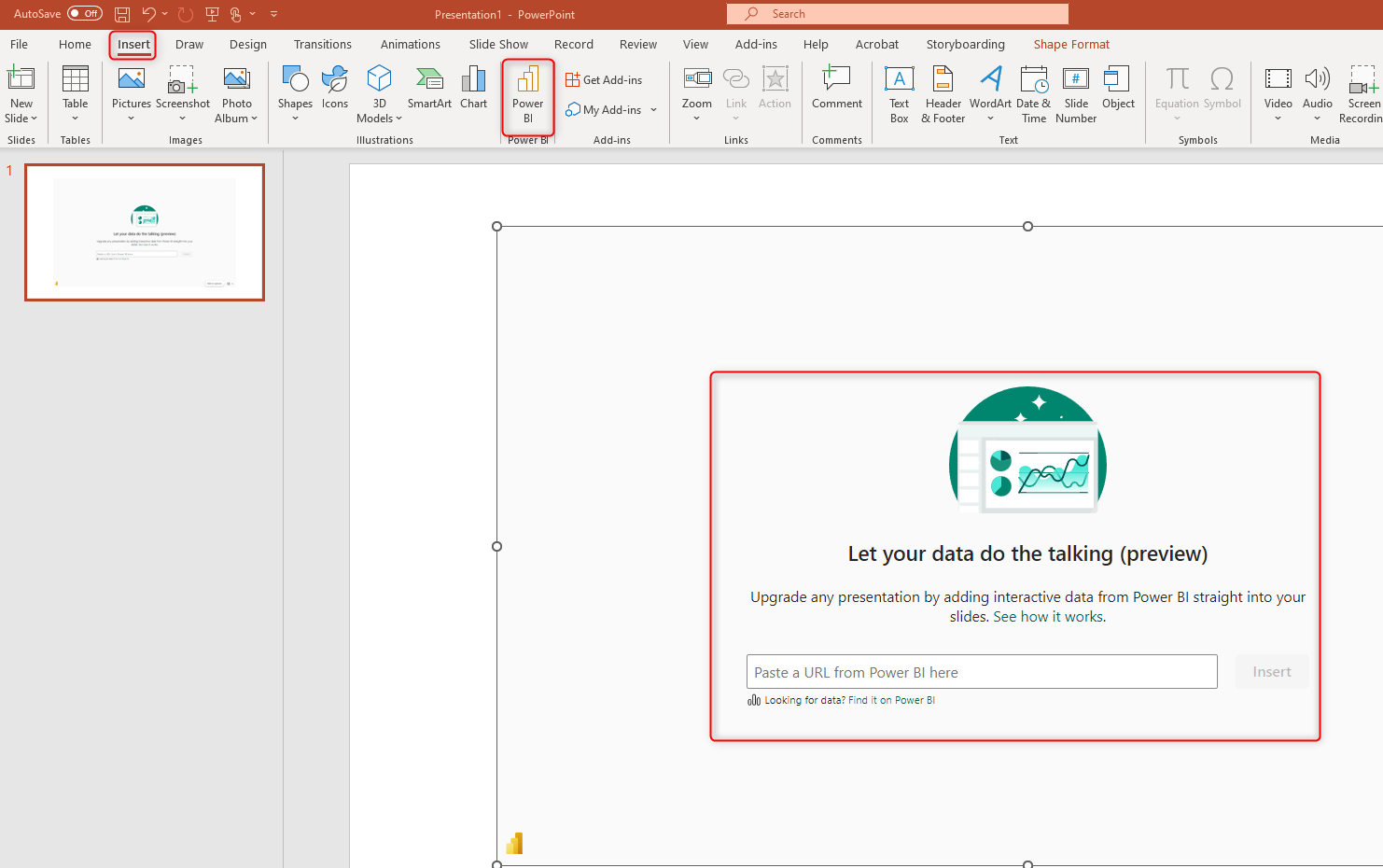This screenshot has width=1383, height=868.
Task: Open the Shape Format tab
Action: 1070,44
